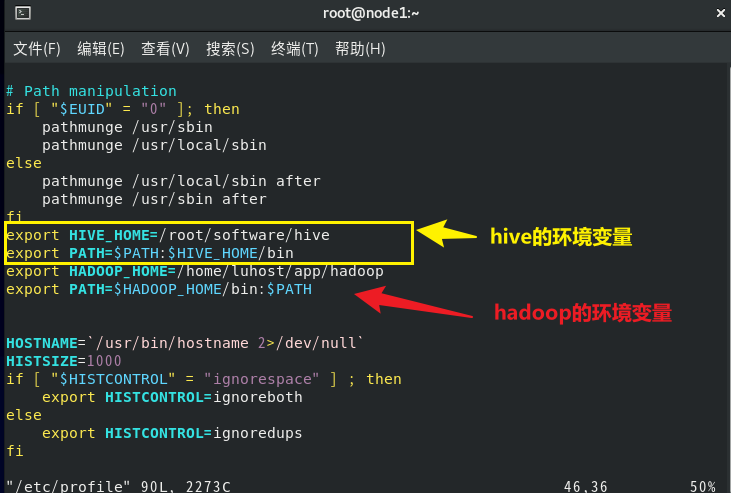The image size is (731, 493).
Task: Click 'pathmunge /usr/sbin after' line
Action: 154,199
